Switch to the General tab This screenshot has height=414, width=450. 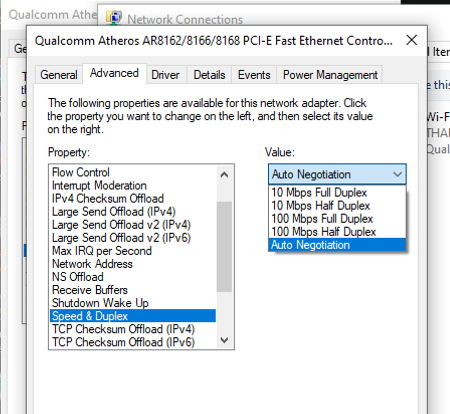pyautogui.click(x=59, y=75)
